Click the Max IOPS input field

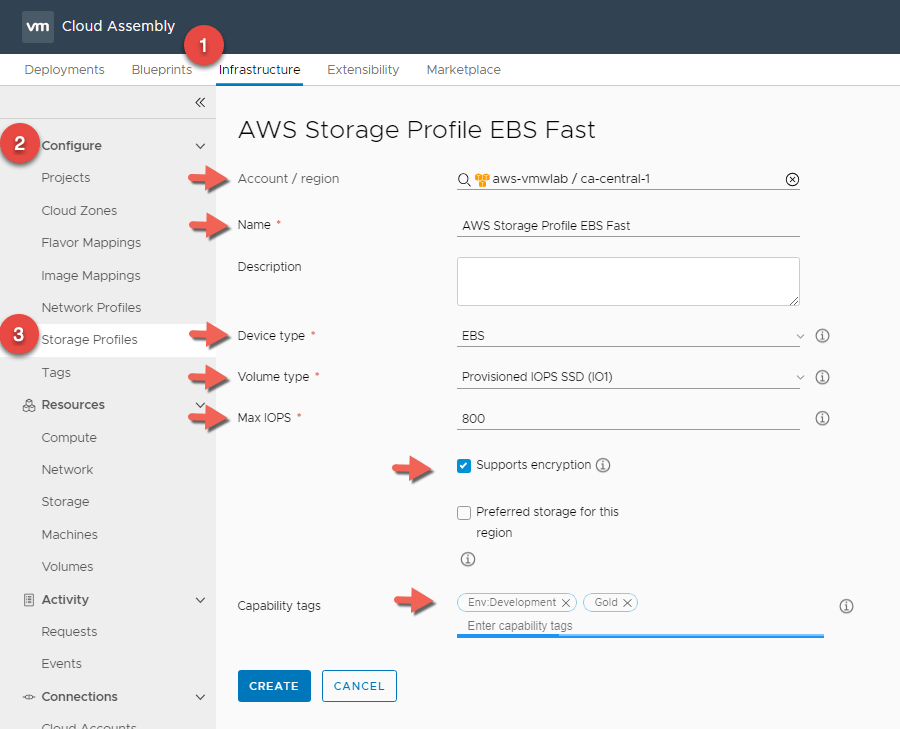[x=628, y=418]
